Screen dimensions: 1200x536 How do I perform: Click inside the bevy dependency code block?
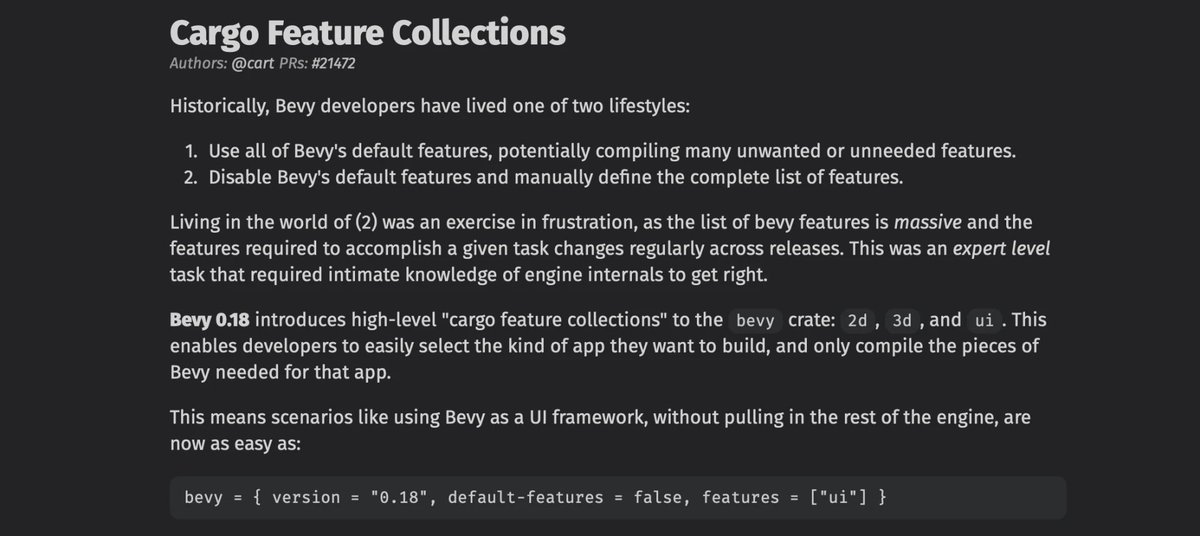click(618, 497)
